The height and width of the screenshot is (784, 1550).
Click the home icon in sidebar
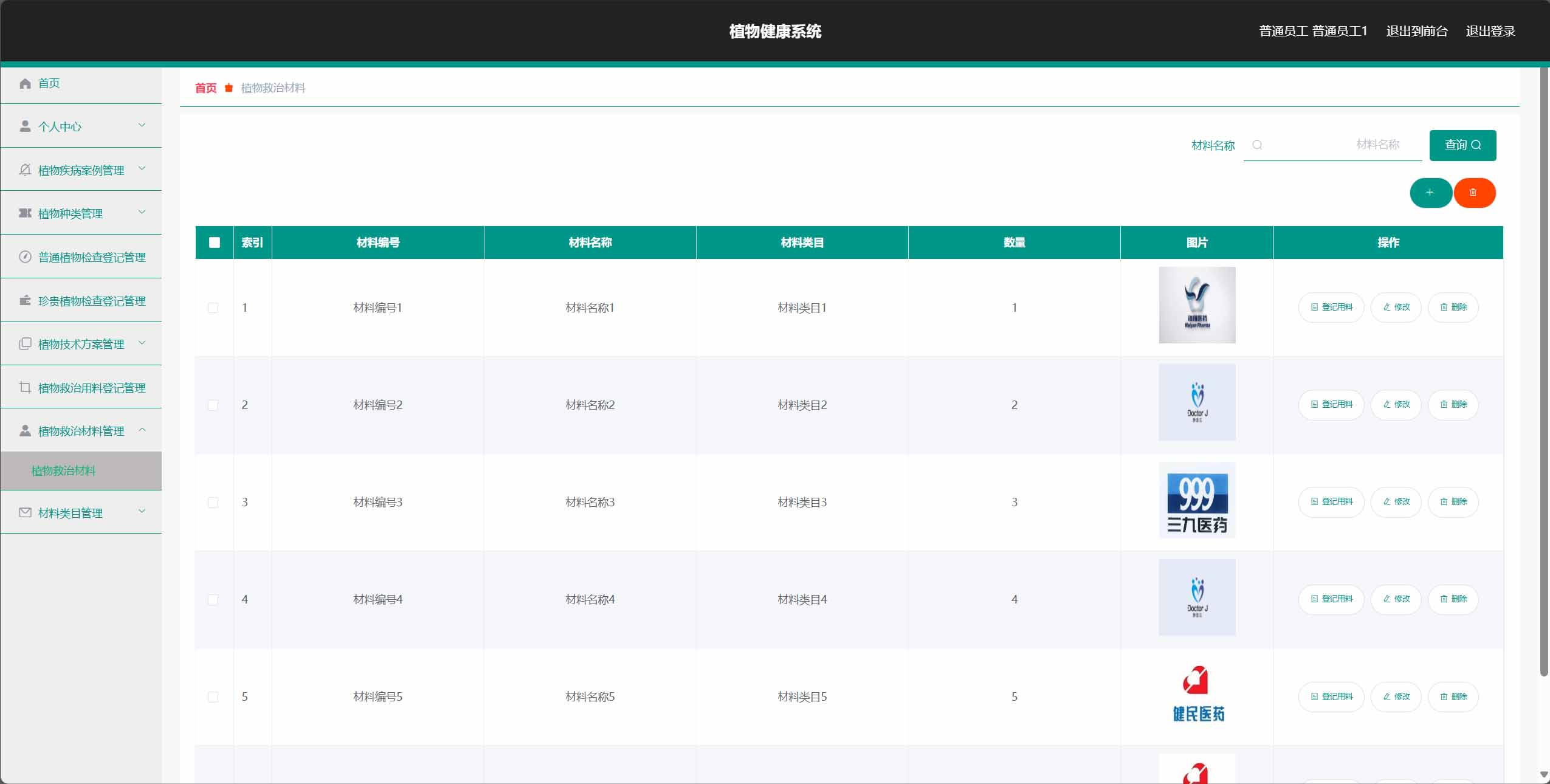25,83
